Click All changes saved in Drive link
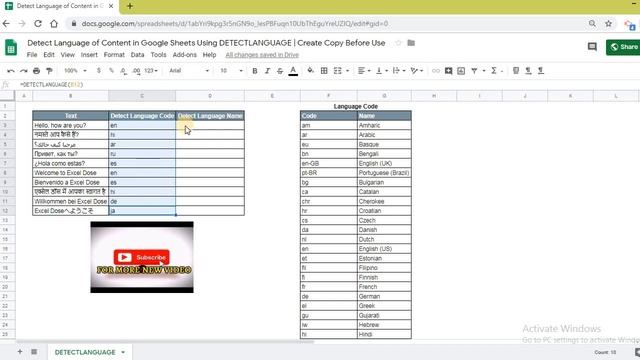 click(x=262, y=55)
